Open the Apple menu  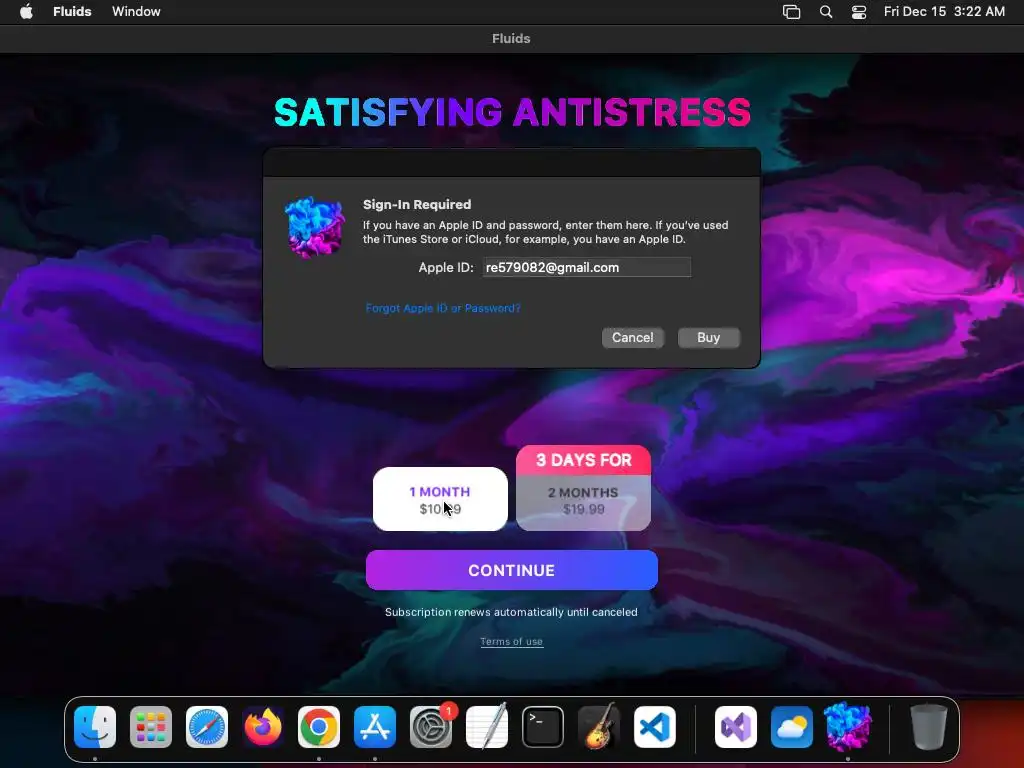26,11
